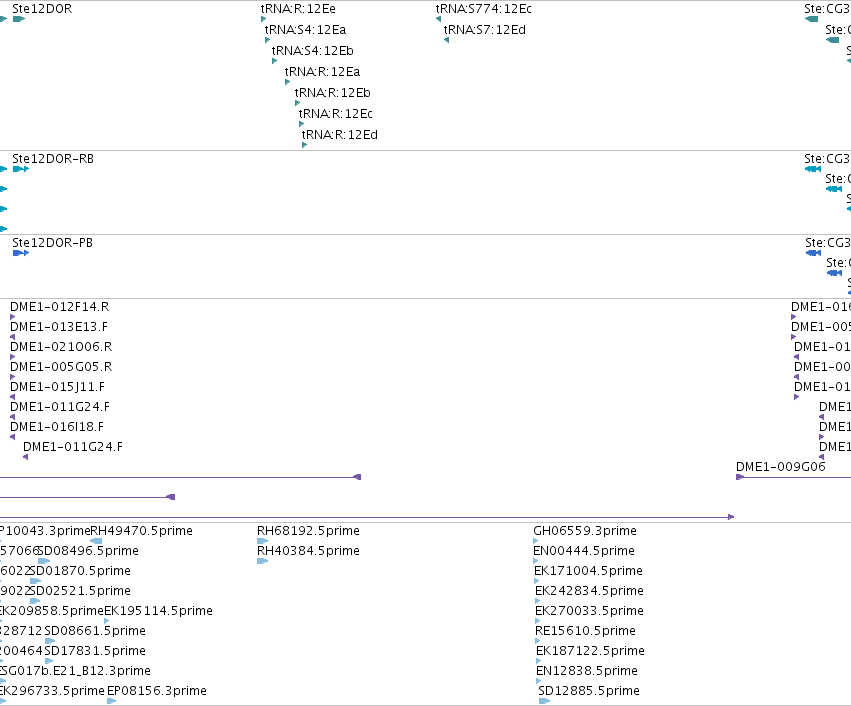Click the tRNA:R:12Ea label

pos(322,72)
